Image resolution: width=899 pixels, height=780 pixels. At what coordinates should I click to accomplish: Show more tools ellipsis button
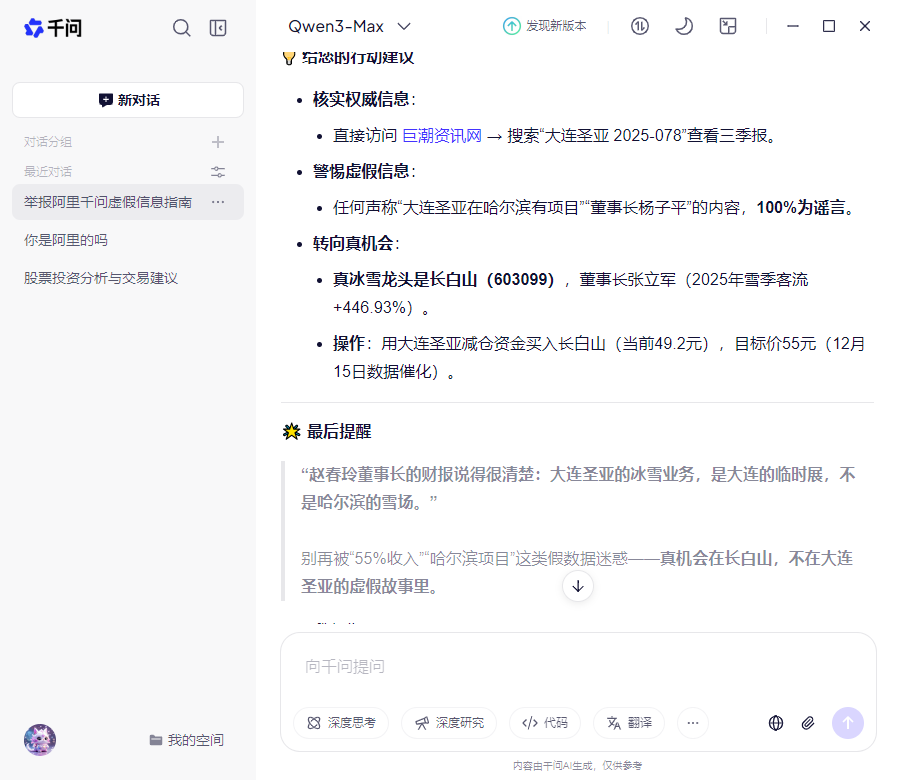[693, 723]
